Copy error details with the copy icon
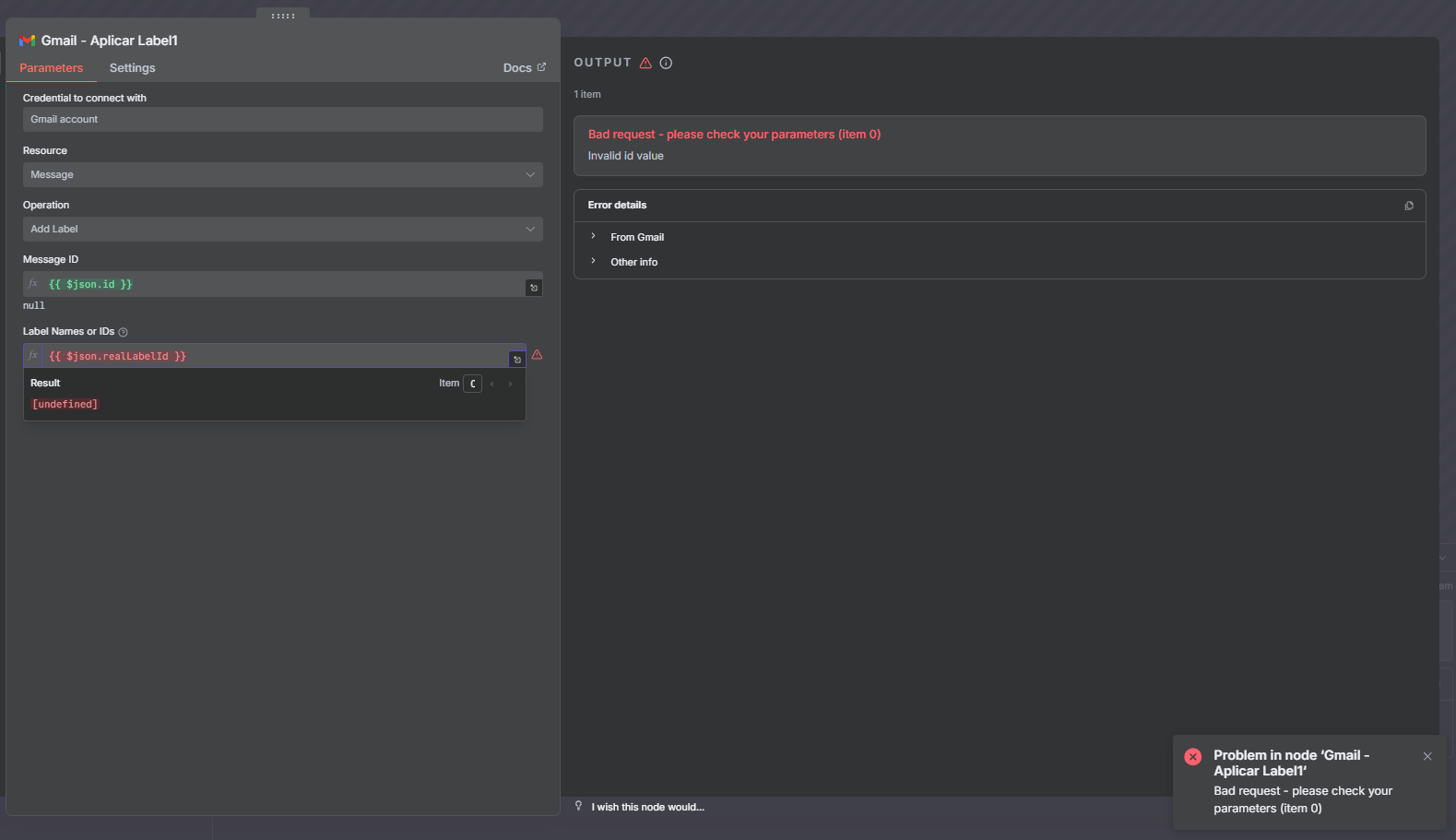The height and width of the screenshot is (840, 1456). pos(1408,206)
